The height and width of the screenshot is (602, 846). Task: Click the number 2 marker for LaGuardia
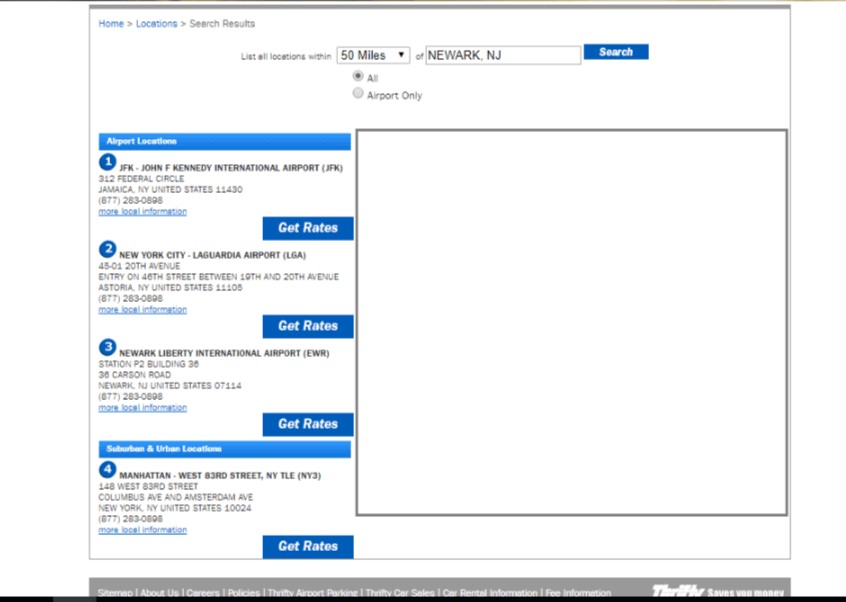point(107,249)
